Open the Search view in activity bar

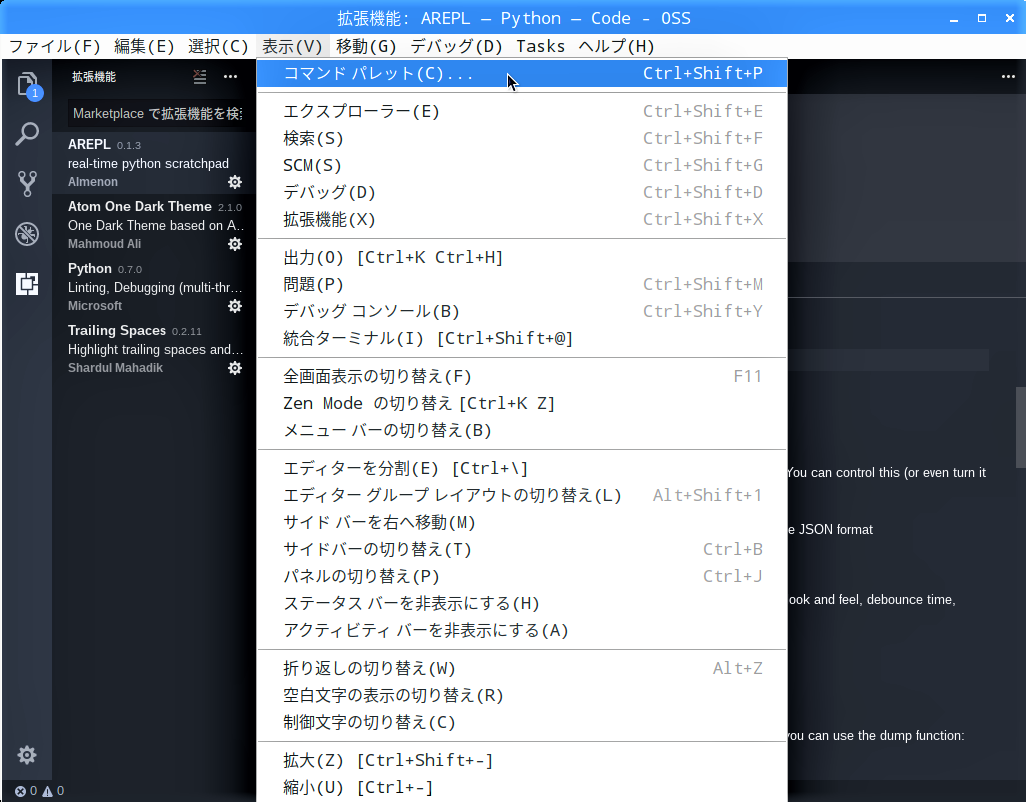(x=27, y=134)
